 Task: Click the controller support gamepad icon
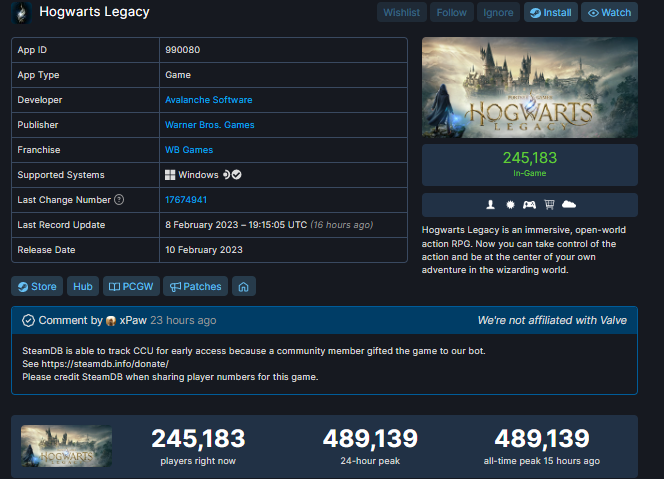529,205
